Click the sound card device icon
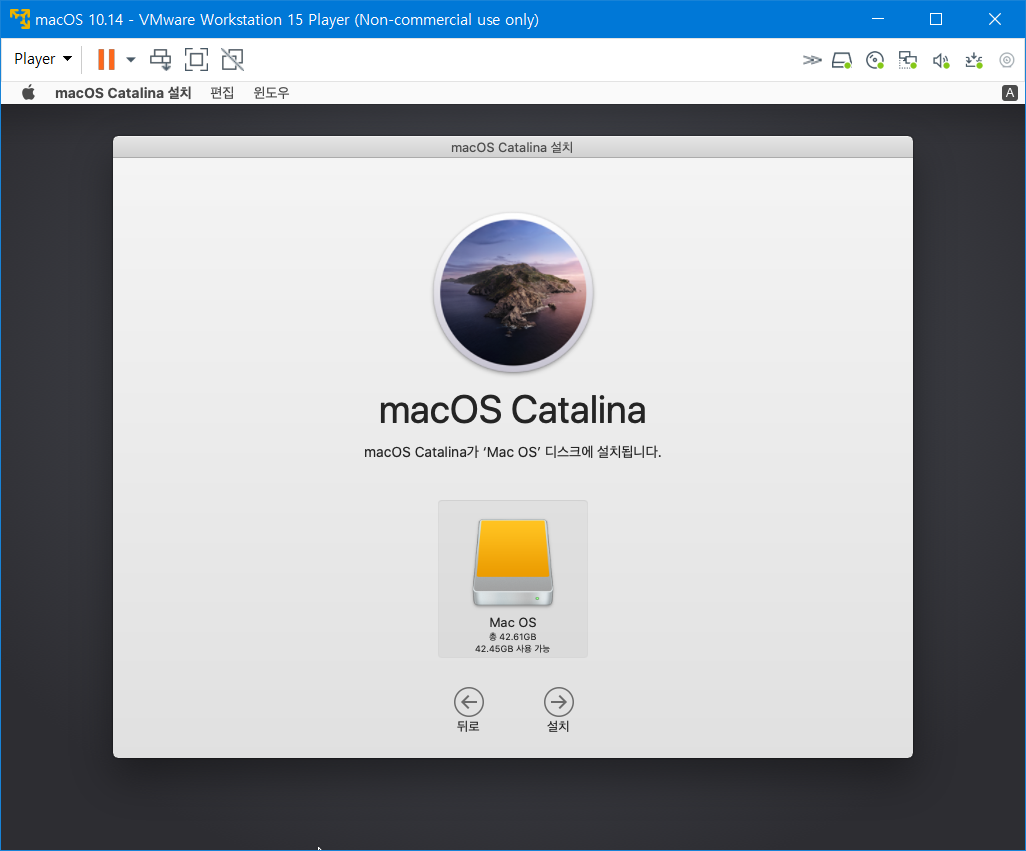 point(941,61)
